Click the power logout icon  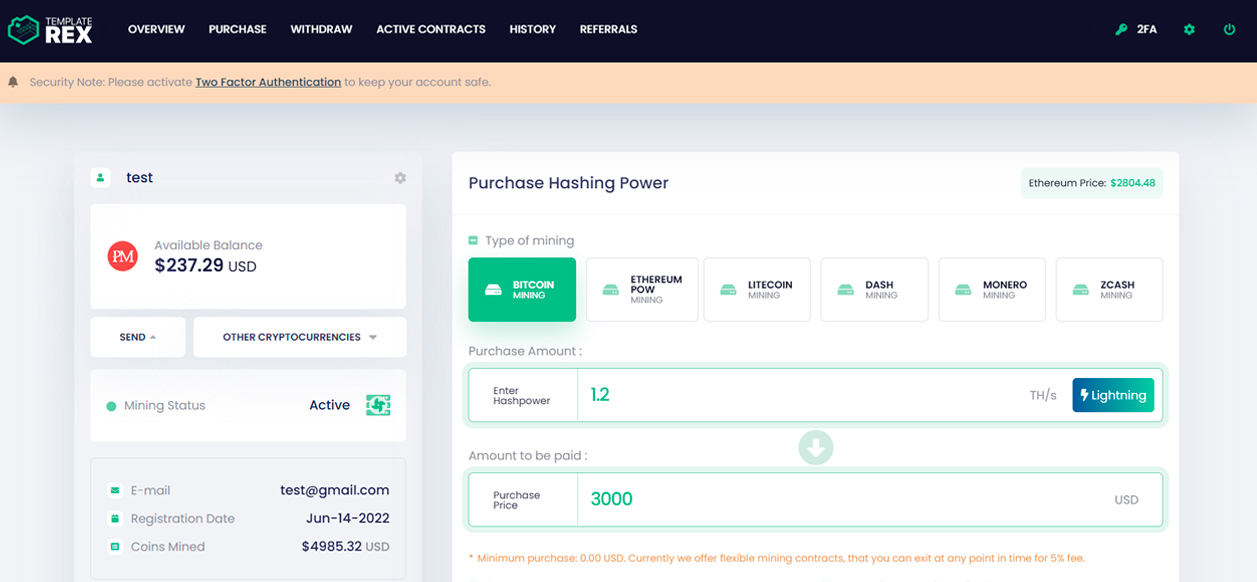tap(1229, 30)
